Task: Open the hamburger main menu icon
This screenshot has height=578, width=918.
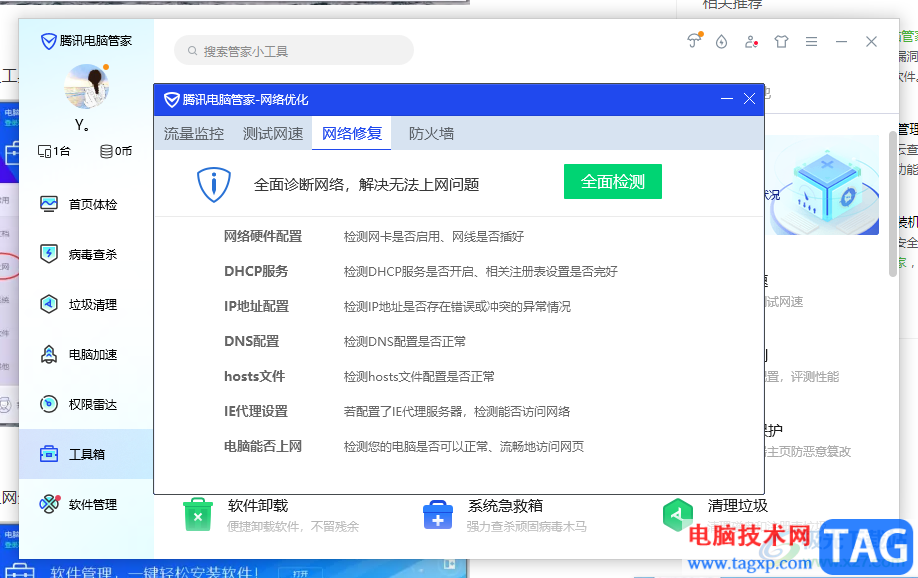Action: tap(811, 42)
